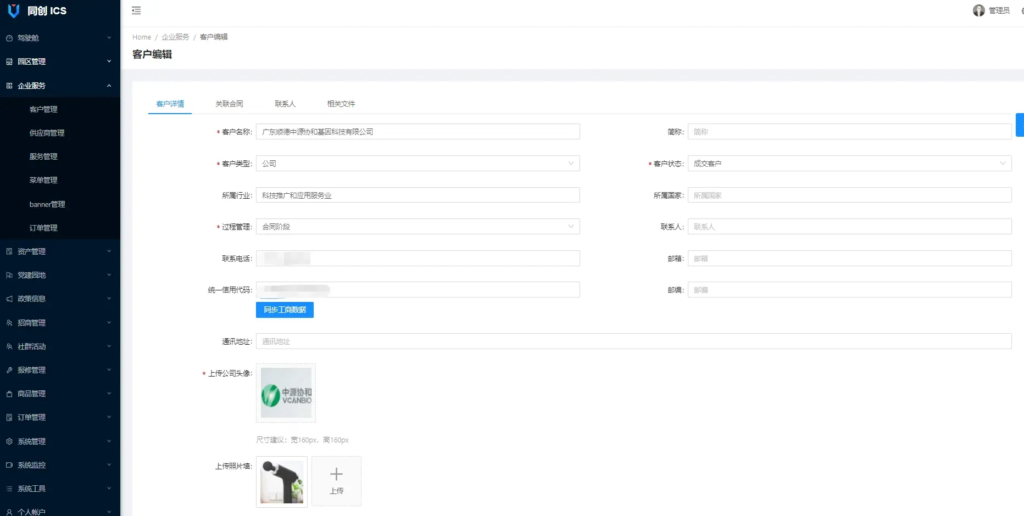Select 供应商管理 in the sidebar
The image size is (1024, 516).
(47, 133)
